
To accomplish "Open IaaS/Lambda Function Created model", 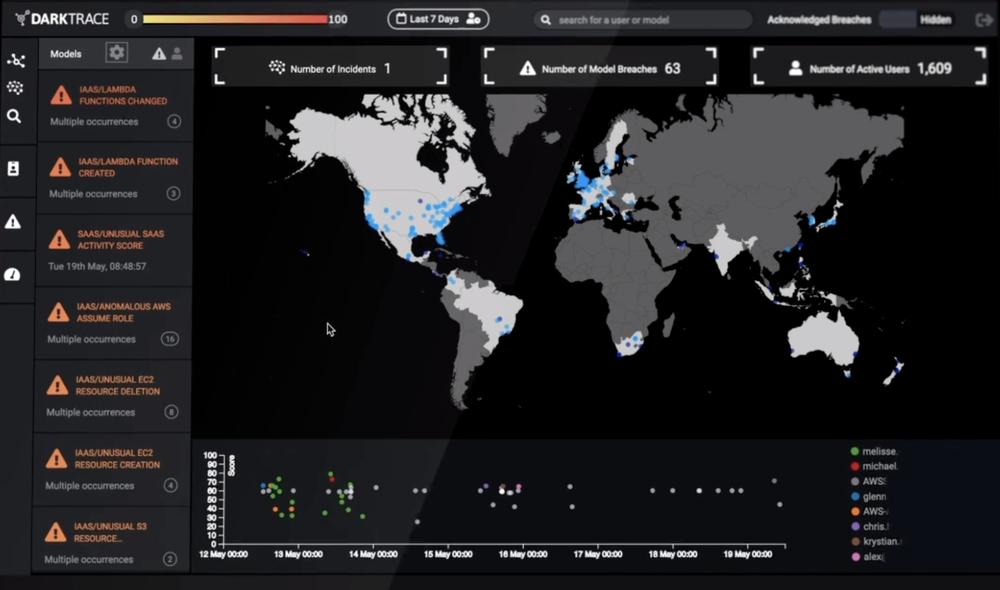I will click(x=128, y=167).
